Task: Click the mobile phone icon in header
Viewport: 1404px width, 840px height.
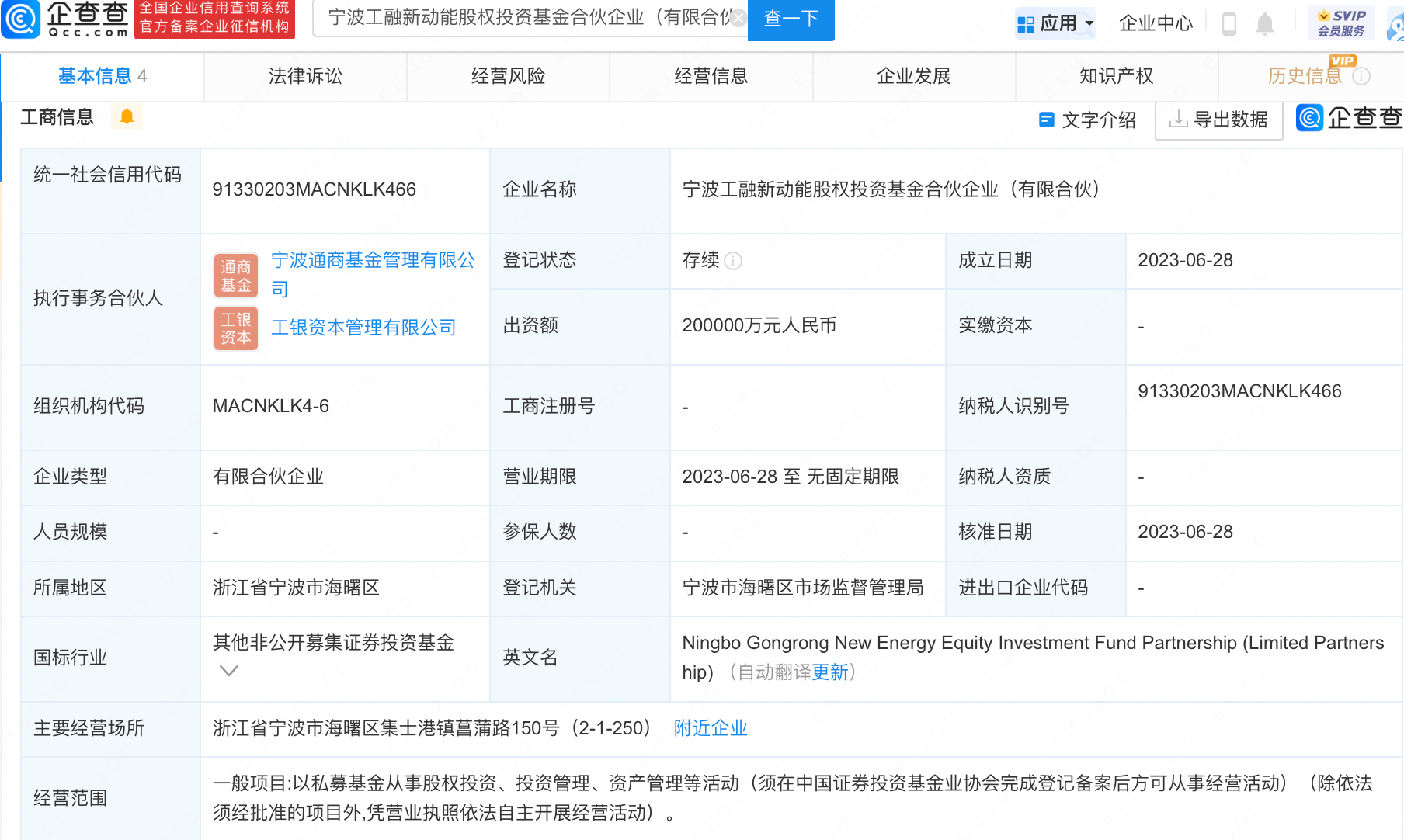Action: click(1229, 24)
